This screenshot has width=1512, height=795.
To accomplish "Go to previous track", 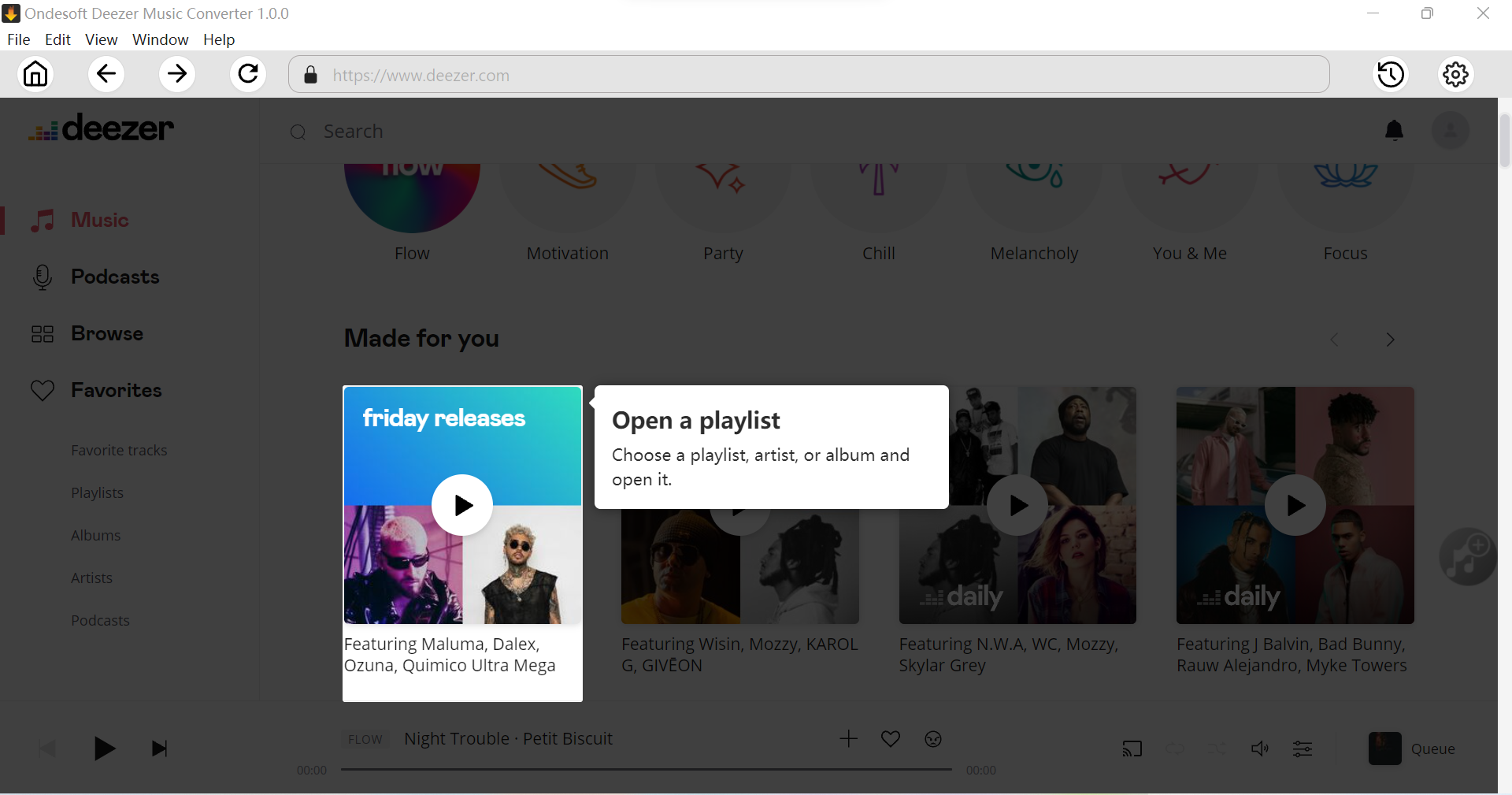I will [47, 749].
